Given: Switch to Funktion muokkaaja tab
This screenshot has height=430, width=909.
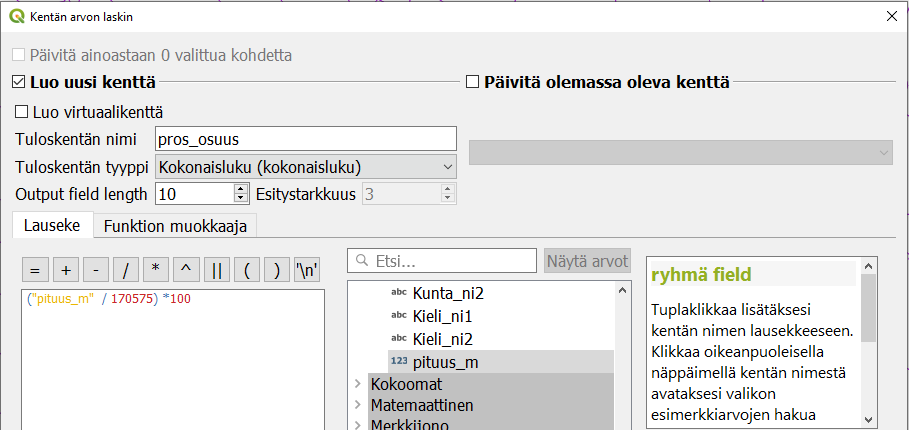Looking at the screenshot, I should click(175, 225).
